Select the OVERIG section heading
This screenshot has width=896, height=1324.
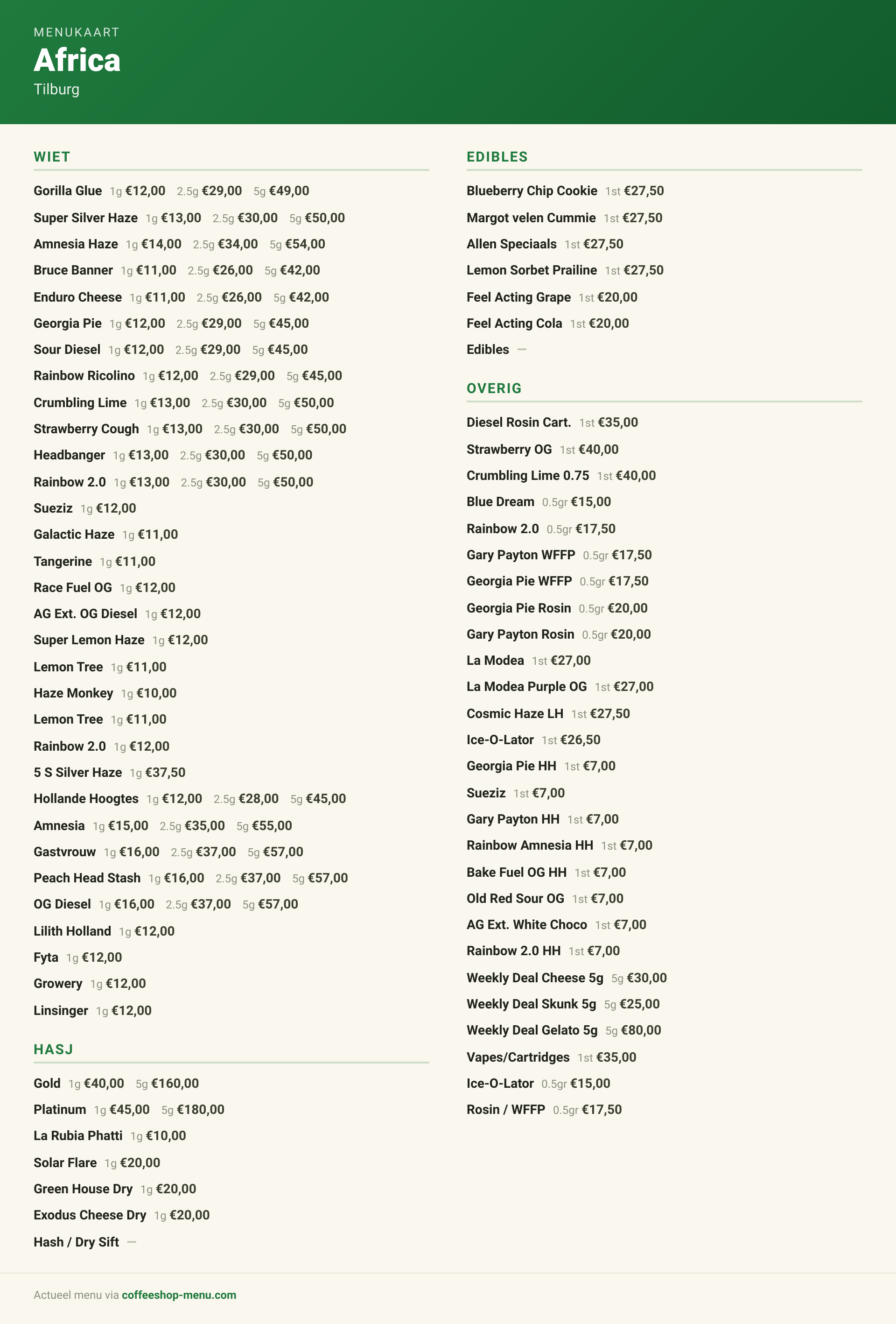pyautogui.click(x=494, y=388)
